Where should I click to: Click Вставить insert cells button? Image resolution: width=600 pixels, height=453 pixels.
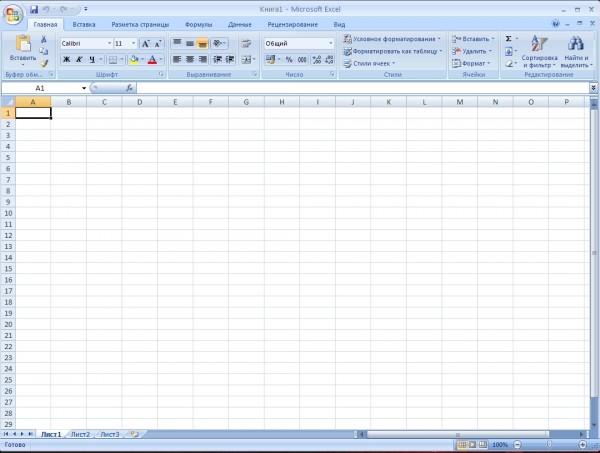473,39
